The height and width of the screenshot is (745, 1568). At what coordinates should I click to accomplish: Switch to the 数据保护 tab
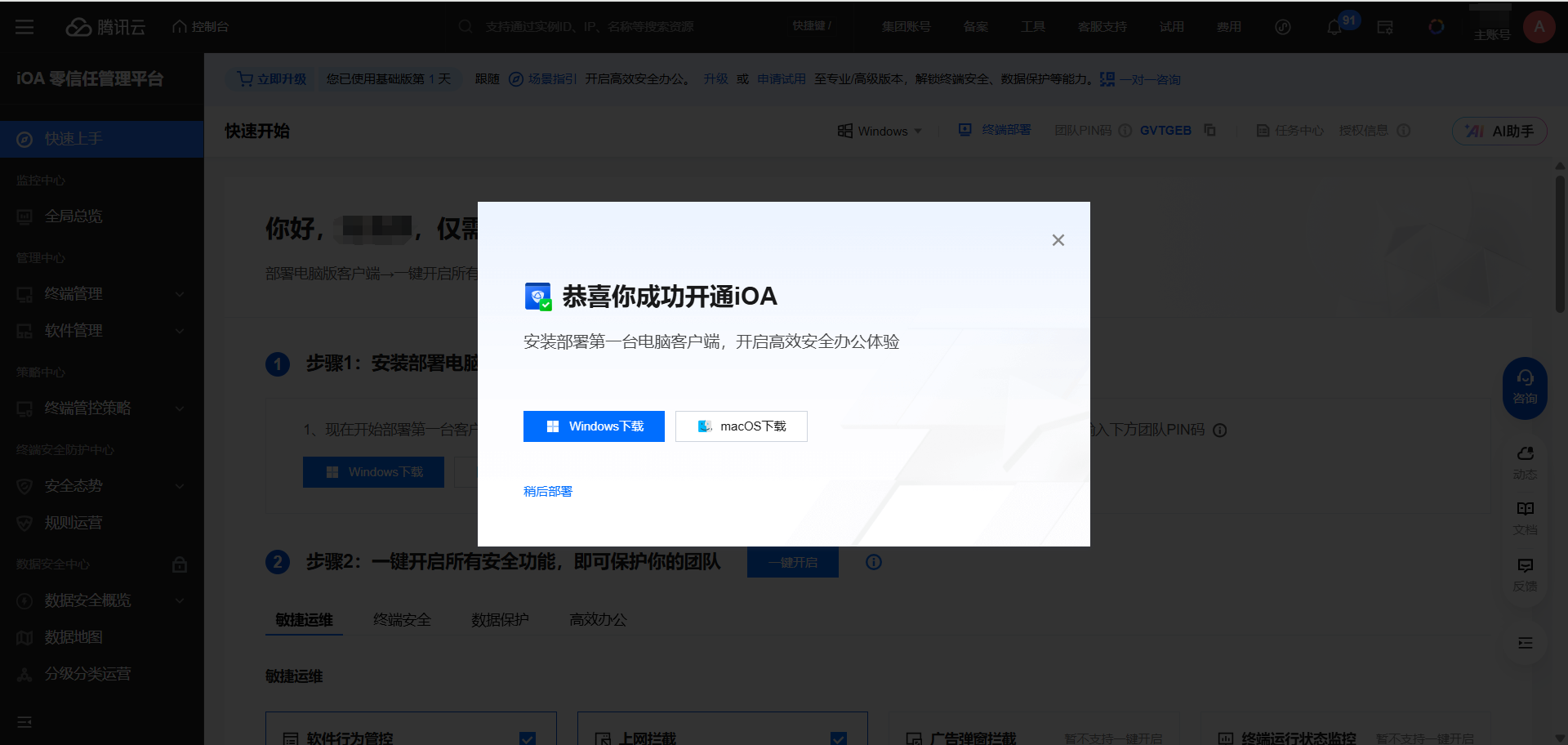[500, 620]
